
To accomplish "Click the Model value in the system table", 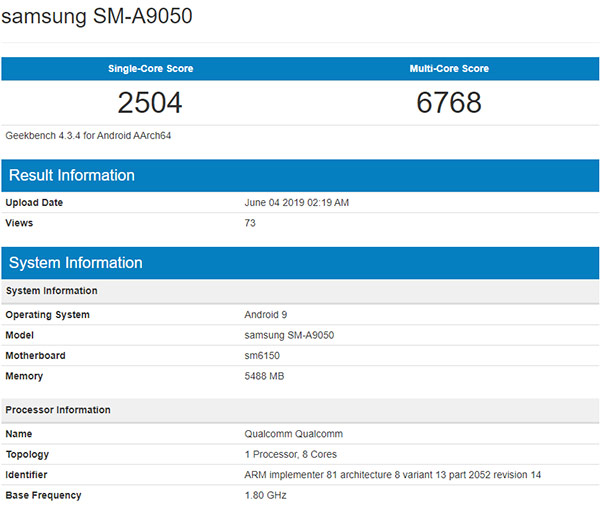I will [x=289, y=335].
